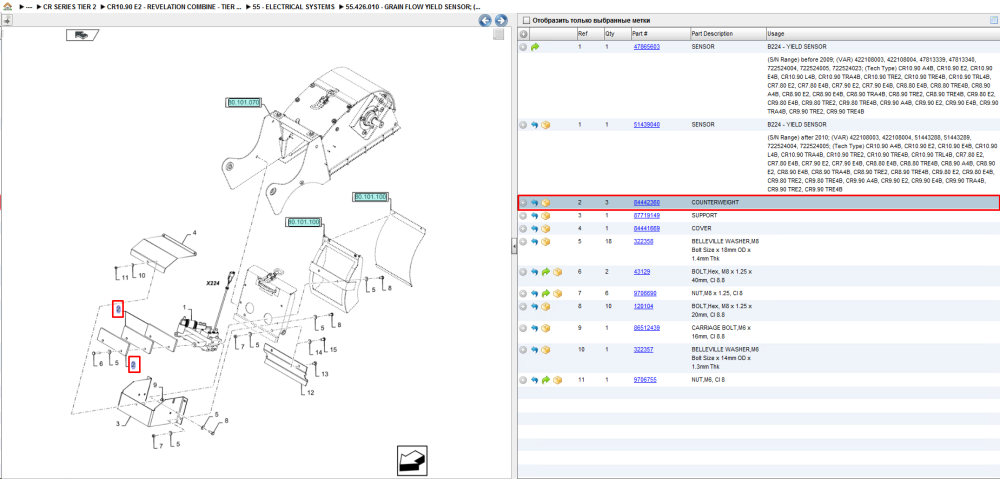Click the box icon on the COUNTERWEIGHT row

[x=546, y=203]
